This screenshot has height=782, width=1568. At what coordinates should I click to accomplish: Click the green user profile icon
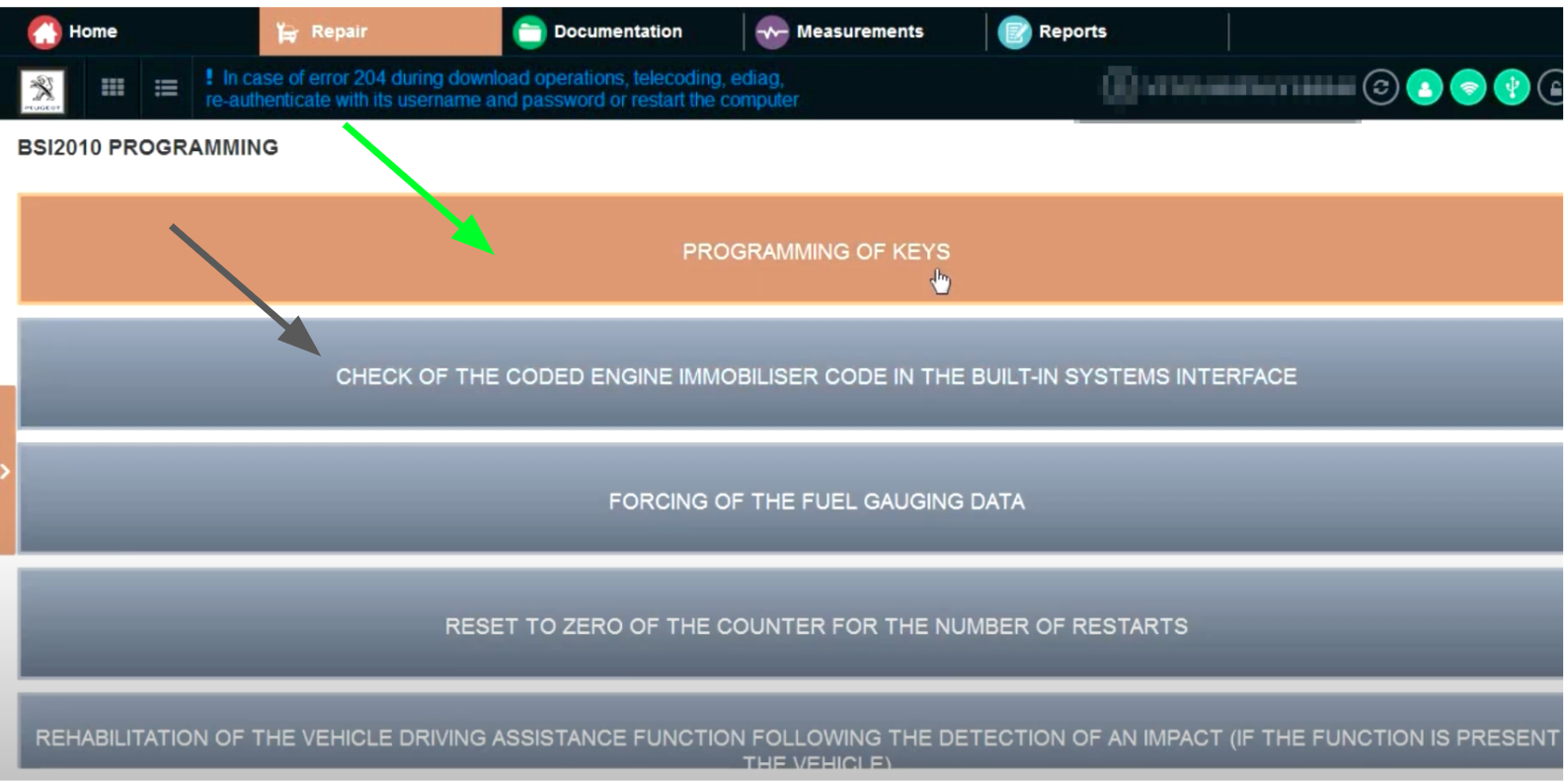[1424, 88]
